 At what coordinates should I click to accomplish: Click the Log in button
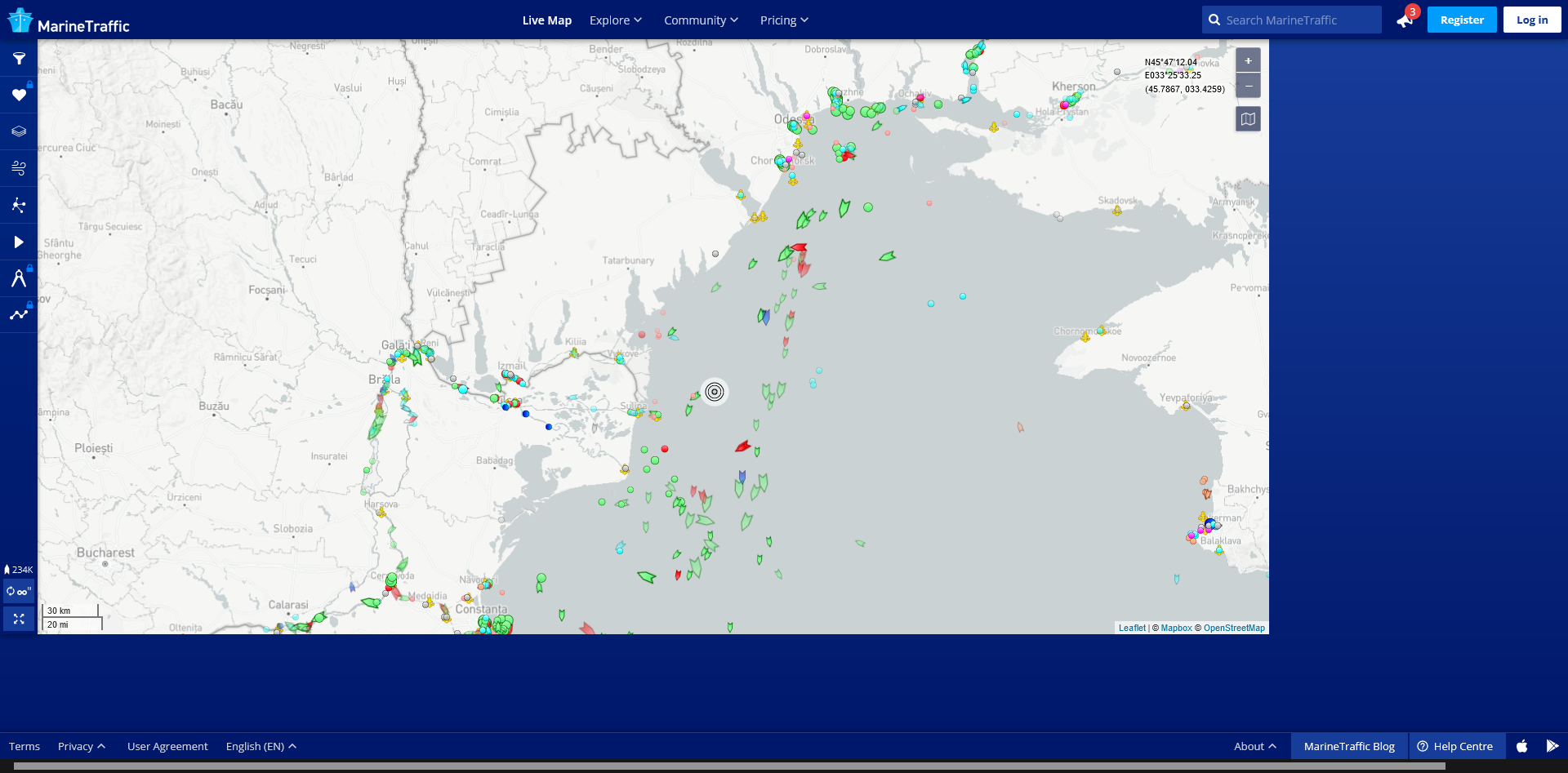pos(1532,20)
